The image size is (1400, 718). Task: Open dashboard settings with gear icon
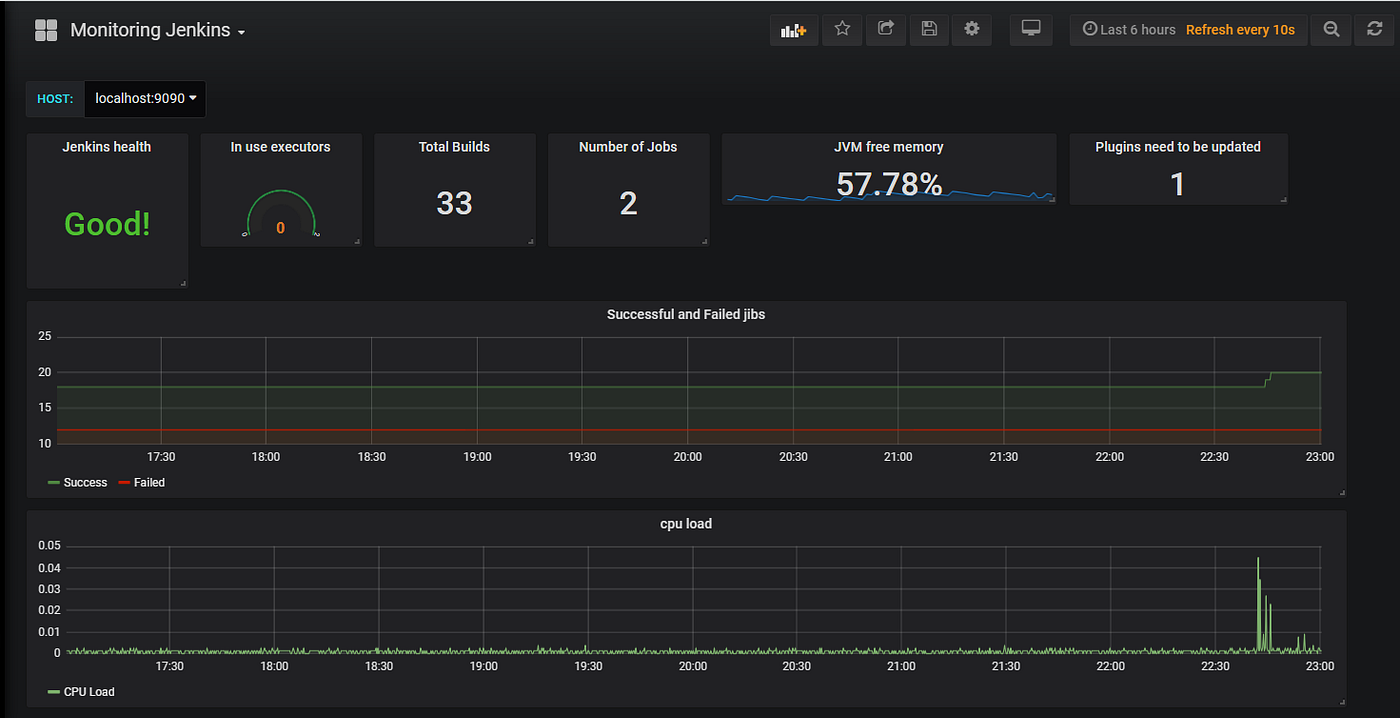pos(971,29)
